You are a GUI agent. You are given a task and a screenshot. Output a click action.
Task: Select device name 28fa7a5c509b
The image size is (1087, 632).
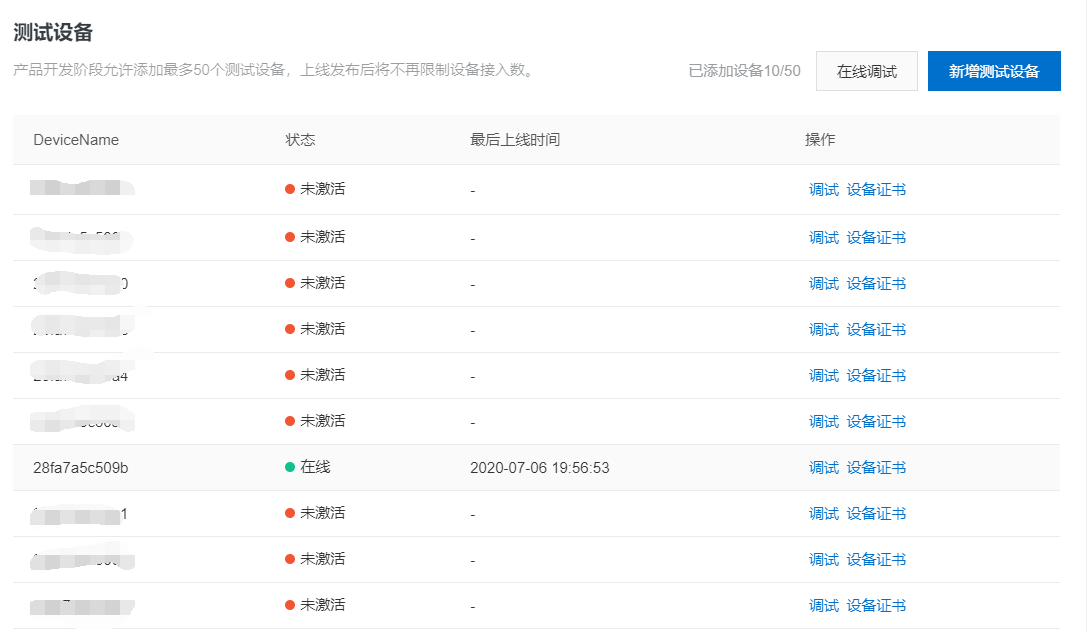coord(80,467)
